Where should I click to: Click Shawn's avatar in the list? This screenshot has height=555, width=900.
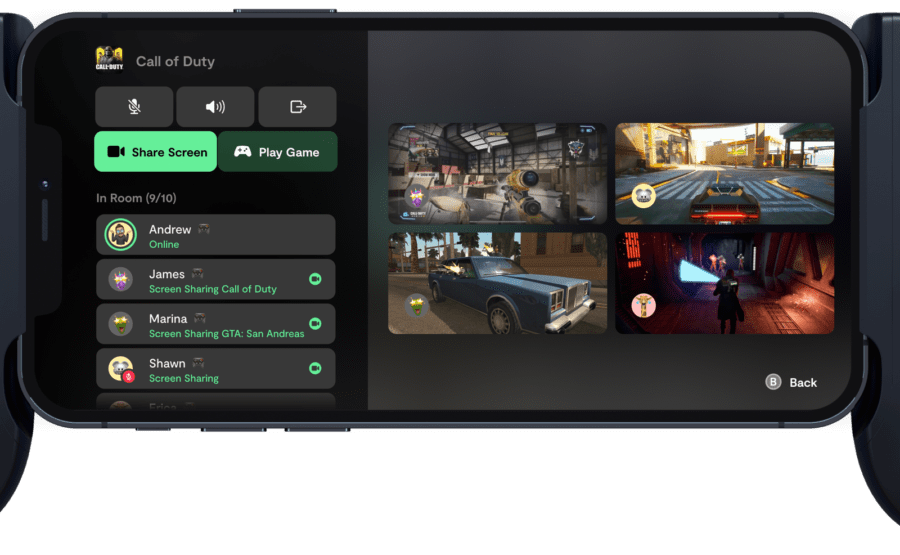coord(121,368)
